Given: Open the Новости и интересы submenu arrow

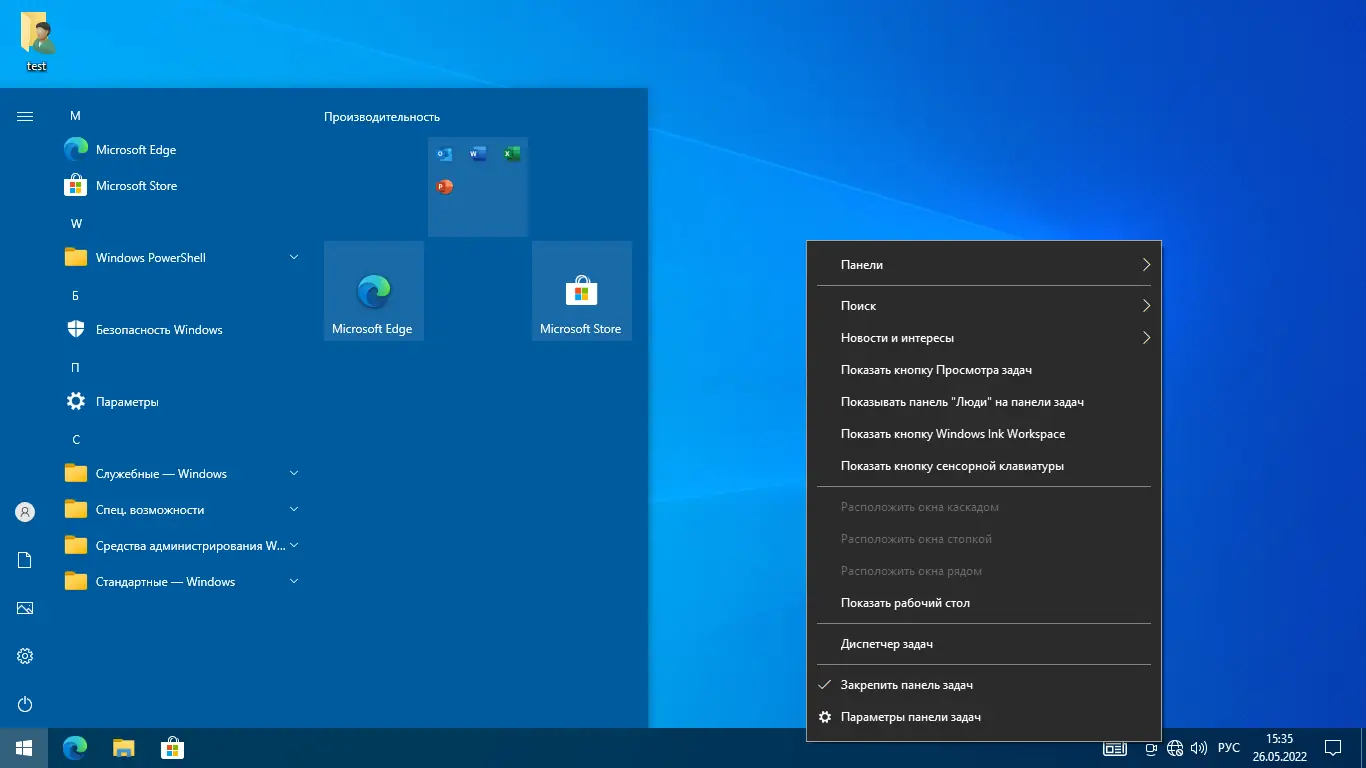Looking at the screenshot, I should pyautogui.click(x=1146, y=338).
